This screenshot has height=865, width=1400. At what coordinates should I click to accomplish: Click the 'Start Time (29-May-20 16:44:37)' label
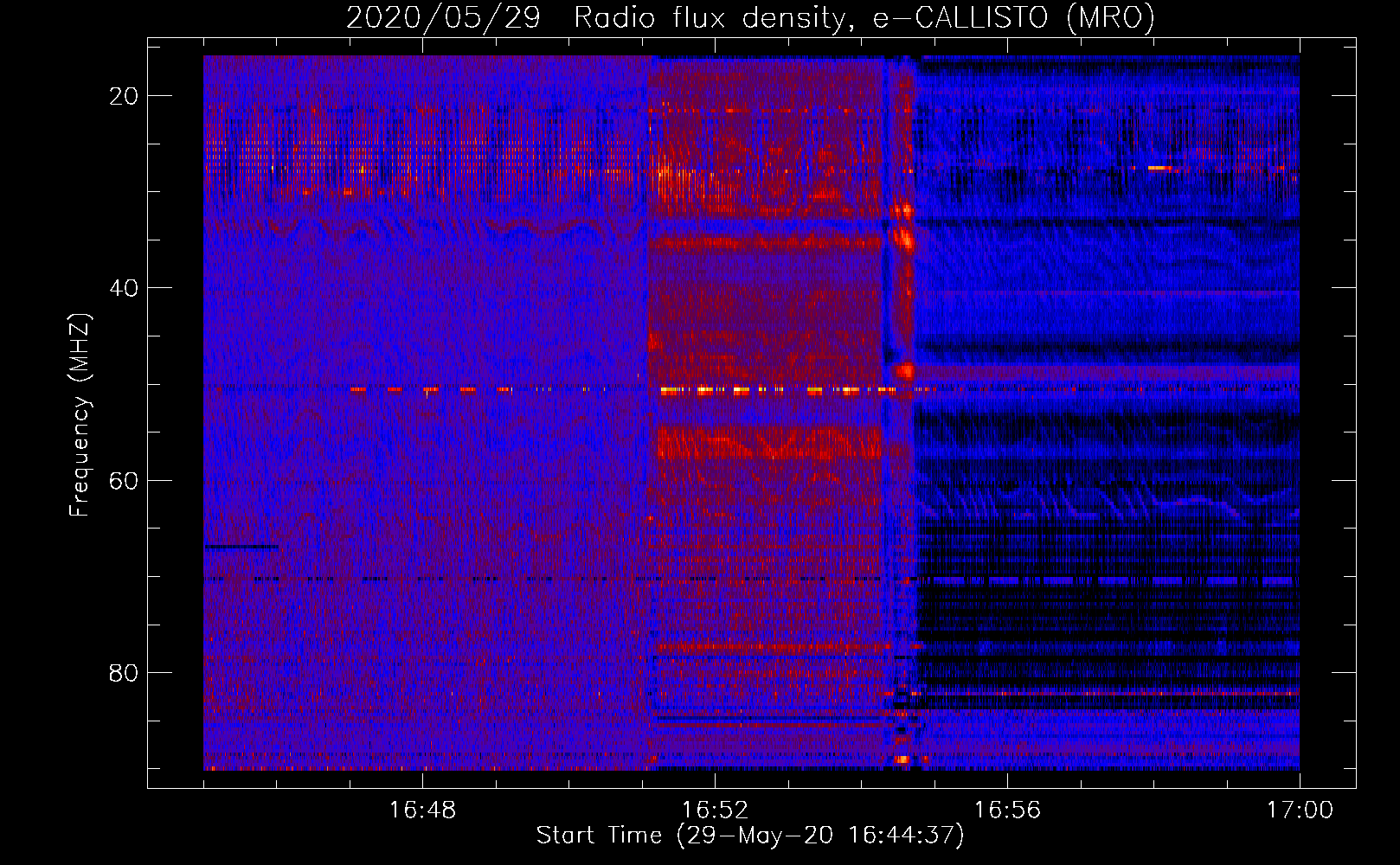(750, 836)
